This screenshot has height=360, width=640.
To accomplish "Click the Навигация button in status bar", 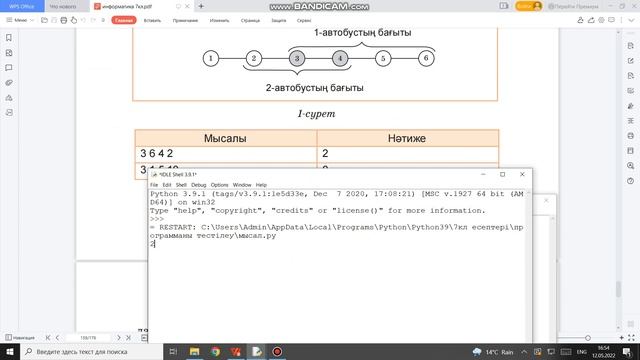I will 20,338.
